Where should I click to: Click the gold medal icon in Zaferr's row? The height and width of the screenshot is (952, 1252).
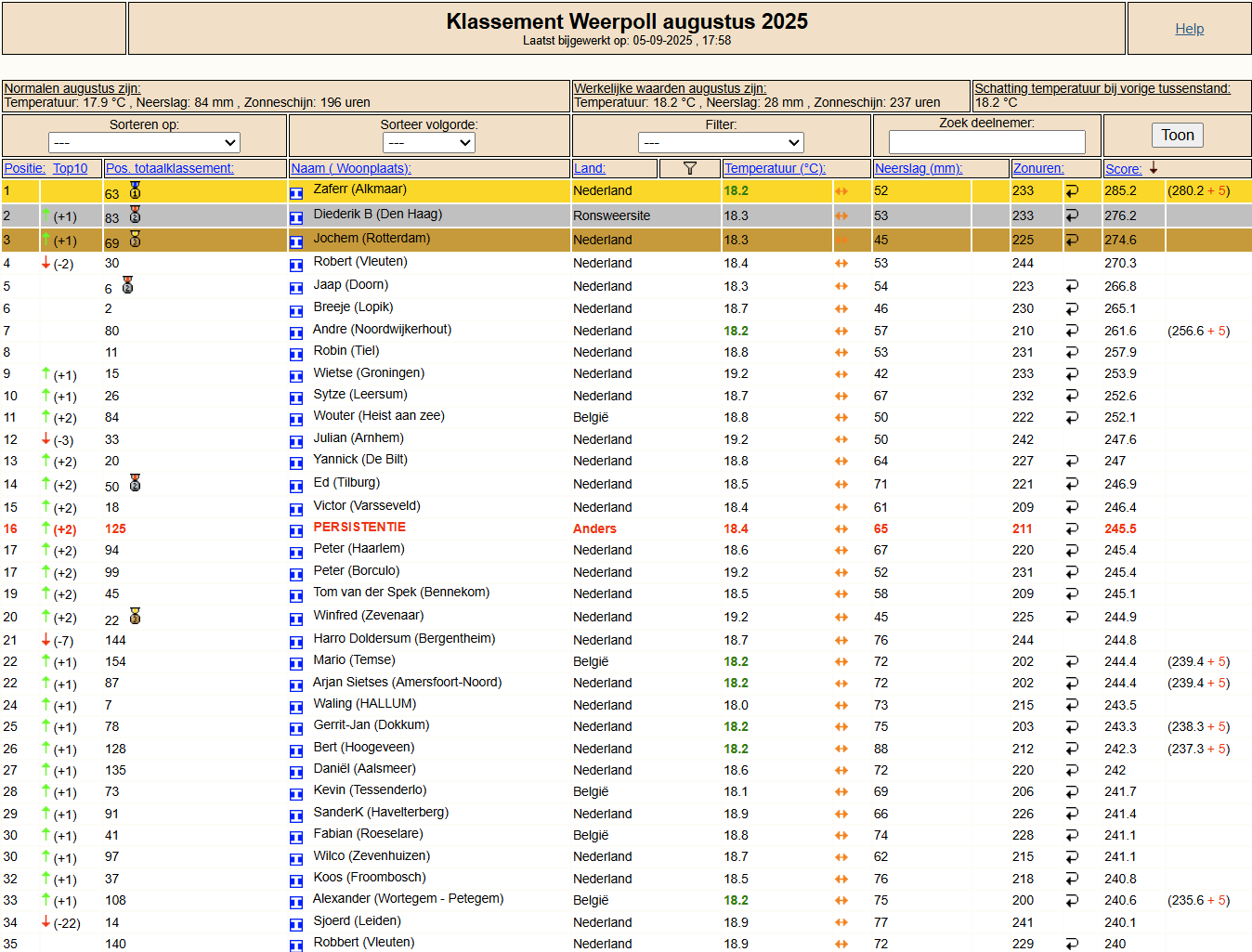coord(135,190)
